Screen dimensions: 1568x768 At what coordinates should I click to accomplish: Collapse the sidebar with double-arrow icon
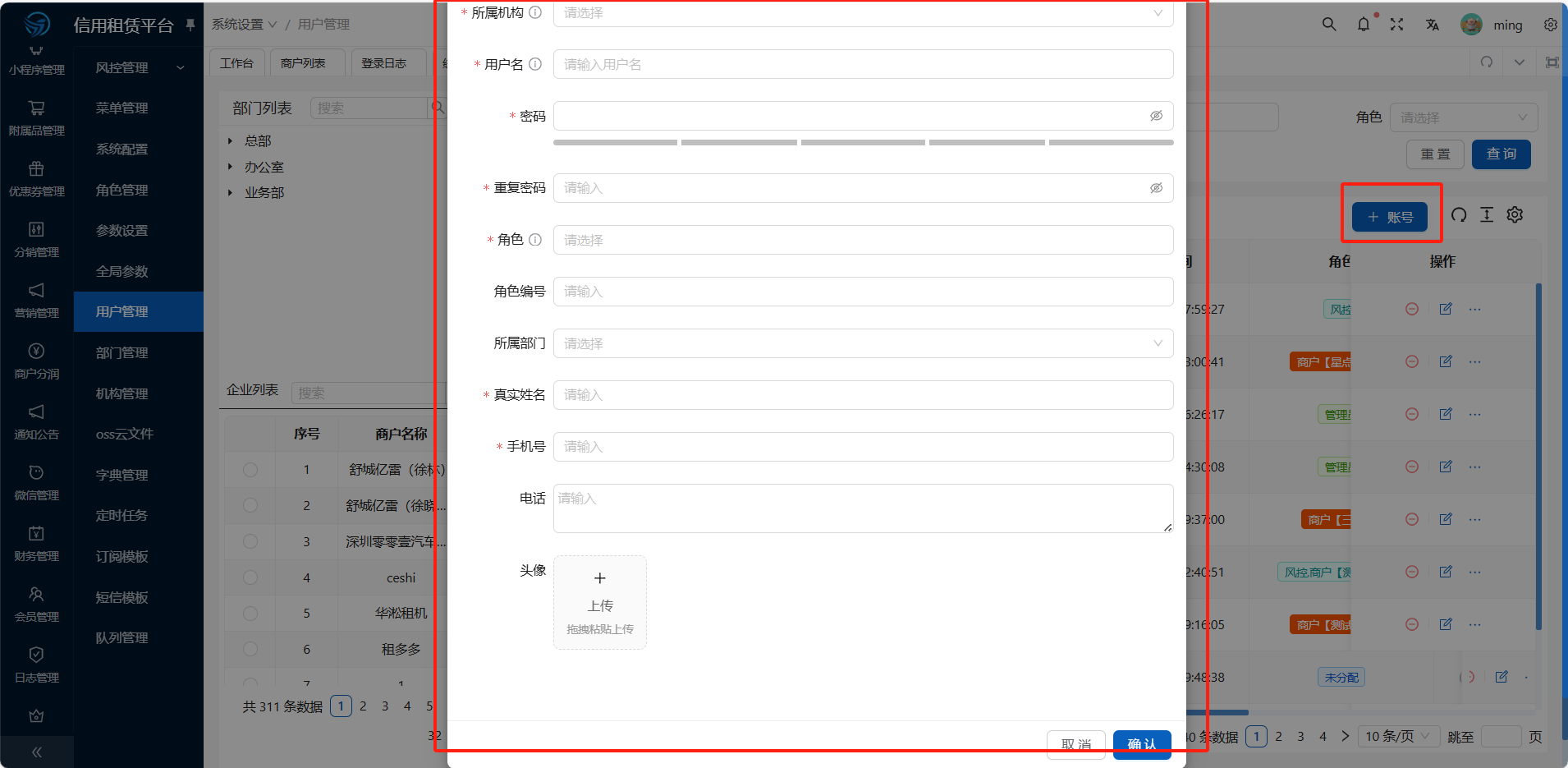(37, 752)
